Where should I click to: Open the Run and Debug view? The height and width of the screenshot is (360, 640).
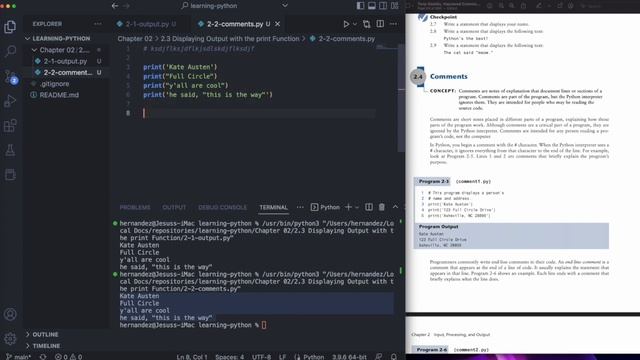10,101
